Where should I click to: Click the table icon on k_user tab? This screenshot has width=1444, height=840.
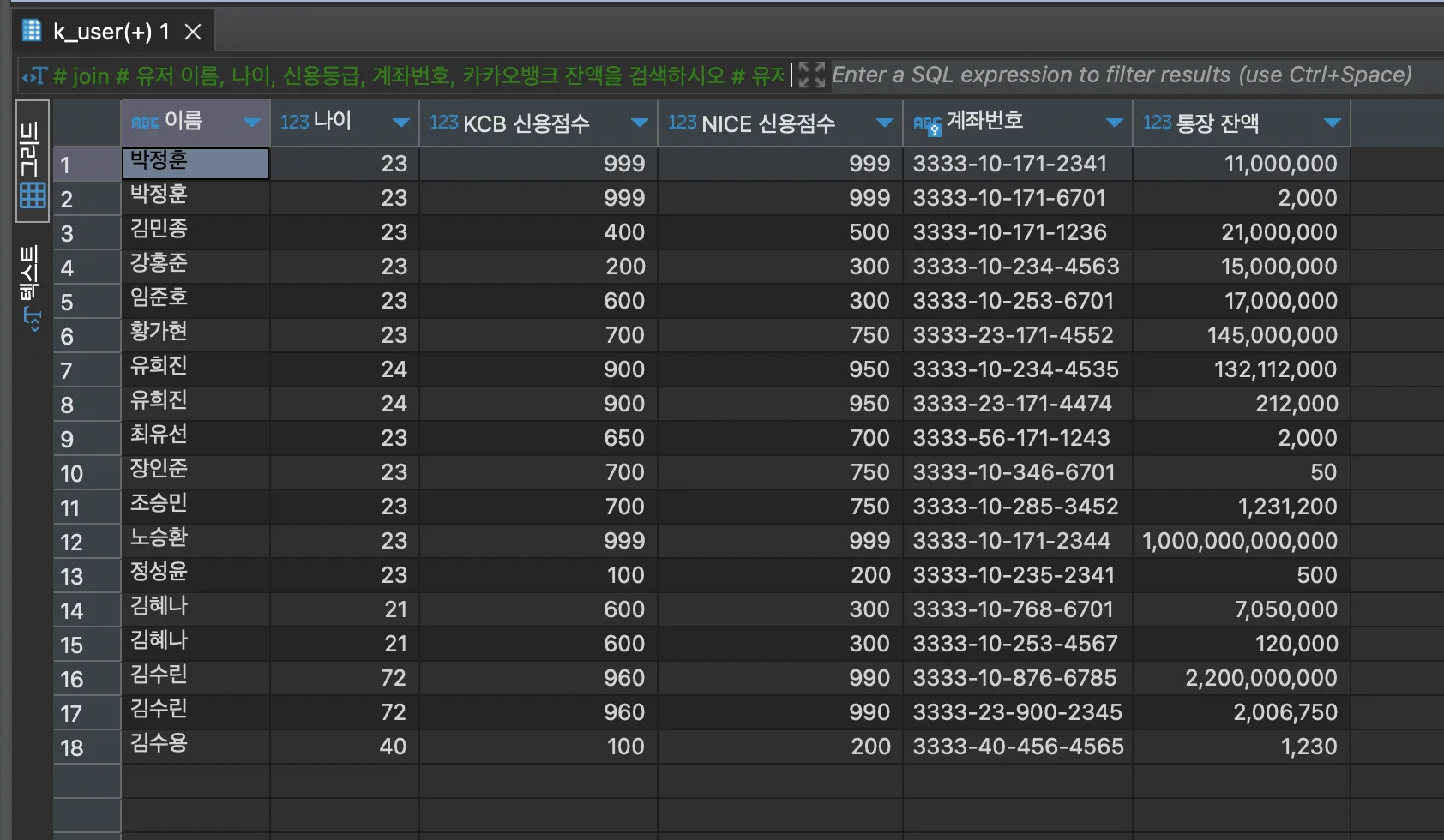(x=32, y=31)
